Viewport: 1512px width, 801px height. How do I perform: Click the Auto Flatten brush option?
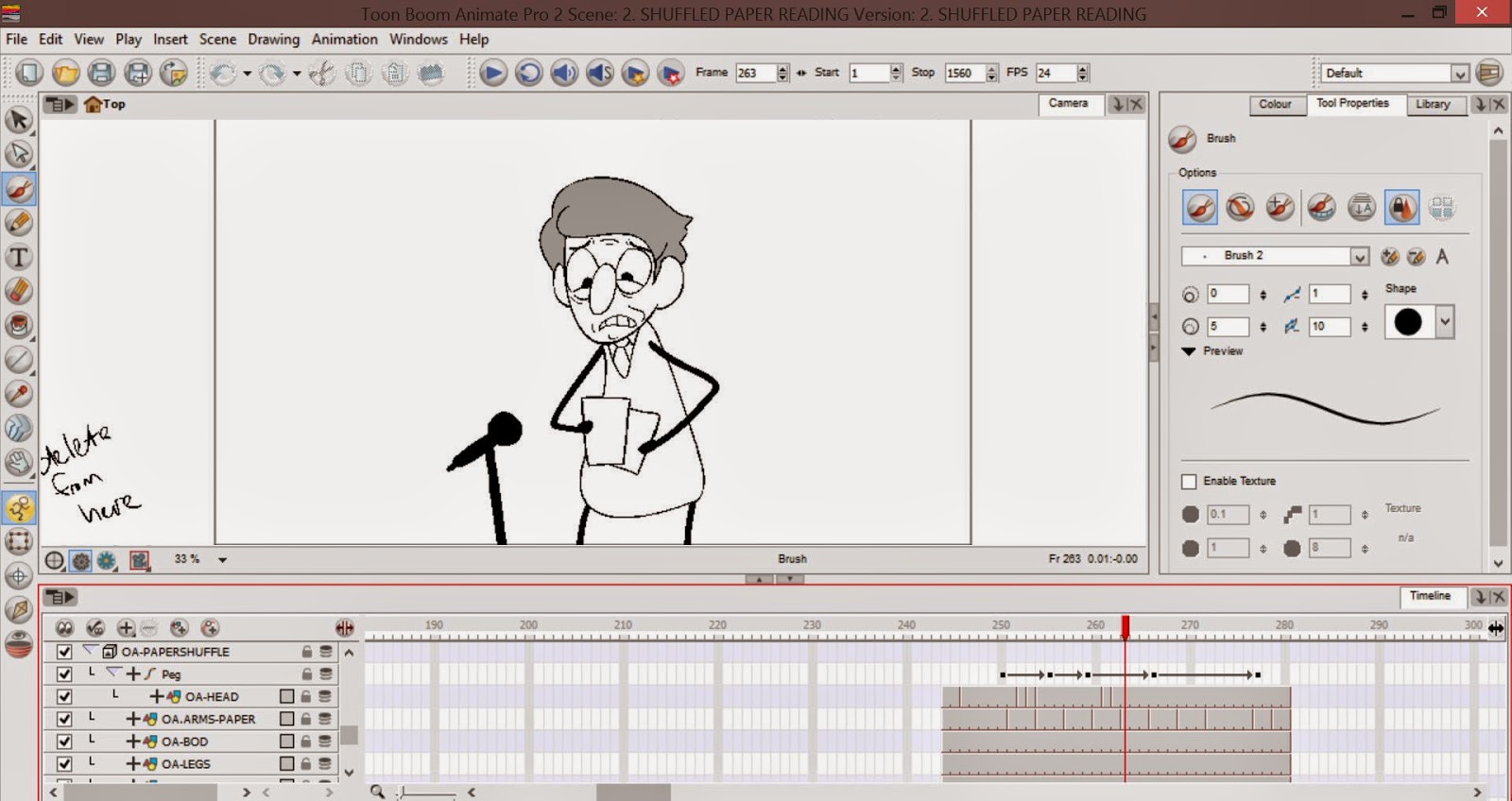[1321, 207]
